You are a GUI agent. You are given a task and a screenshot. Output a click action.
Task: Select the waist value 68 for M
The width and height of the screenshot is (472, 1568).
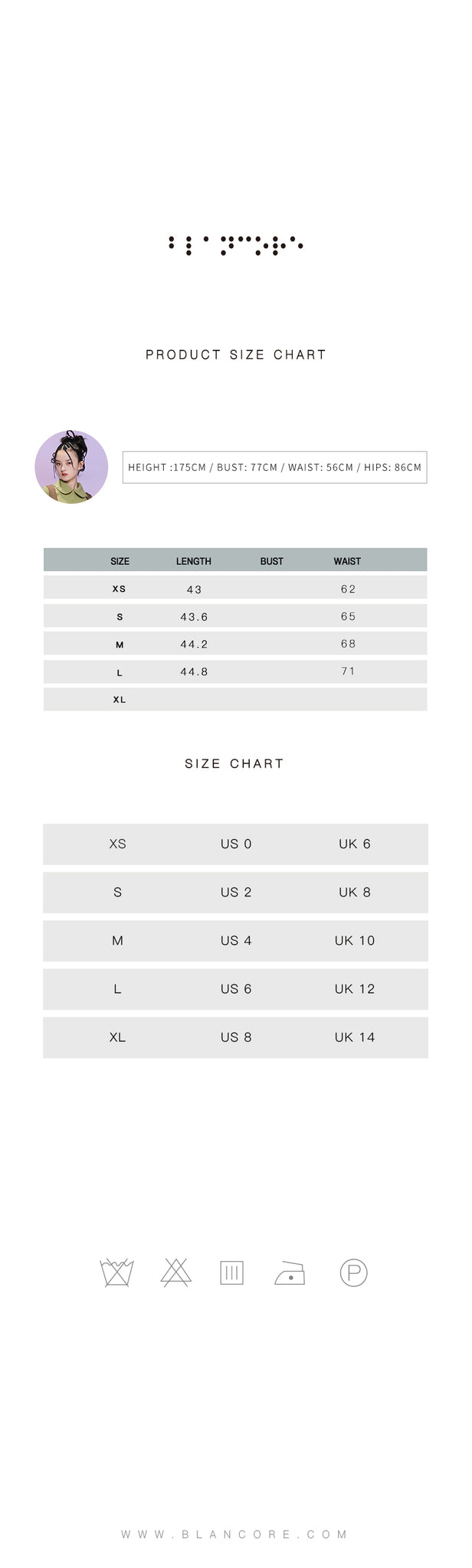pos(349,644)
